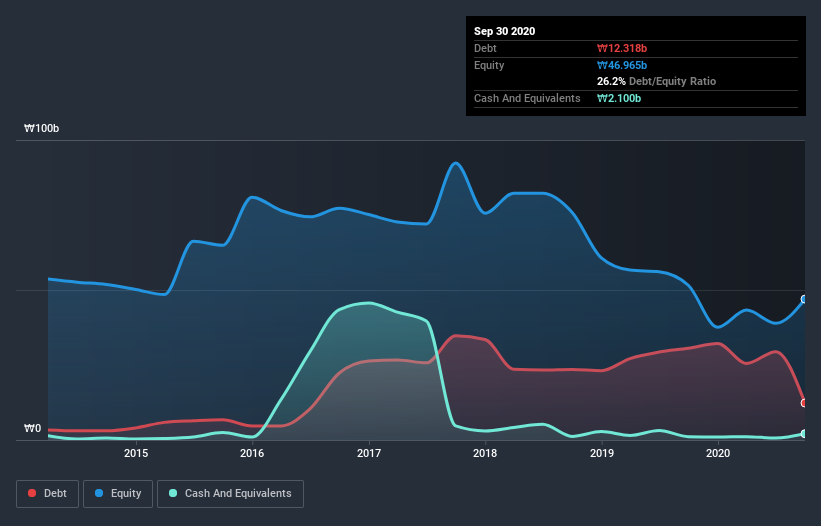This screenshot has width=821, height=526.
Task: Select the 2016 x-axis label
Action: 252,453
